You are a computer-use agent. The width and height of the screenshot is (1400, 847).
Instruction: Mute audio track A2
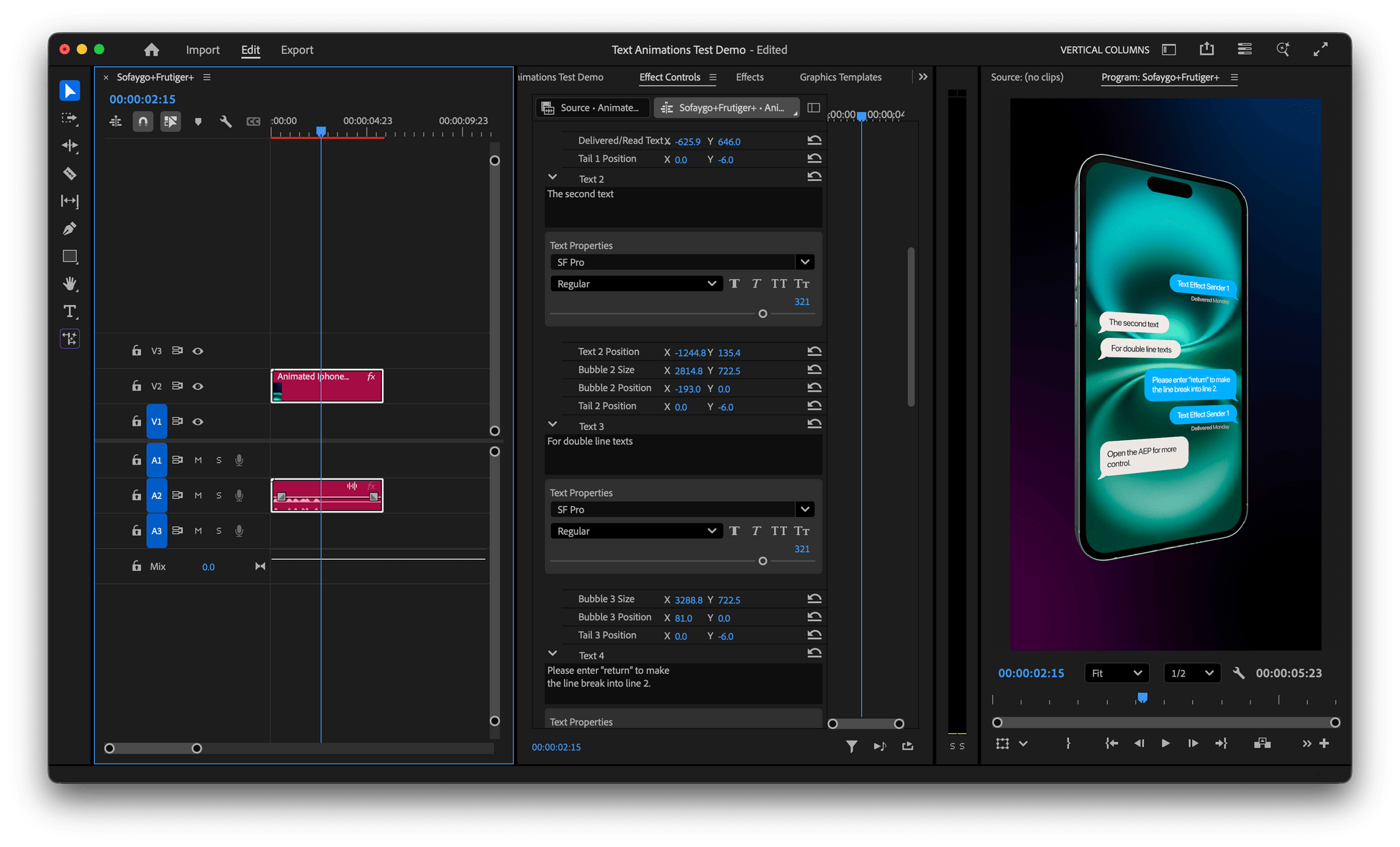[x=198, y=495]
